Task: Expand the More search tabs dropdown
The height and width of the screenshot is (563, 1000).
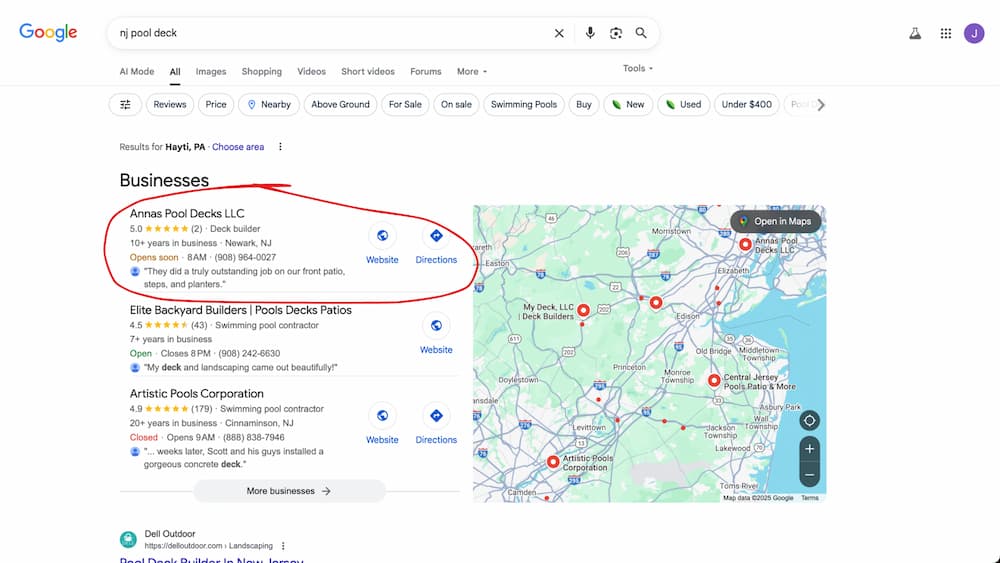Action: click(472, 71)
